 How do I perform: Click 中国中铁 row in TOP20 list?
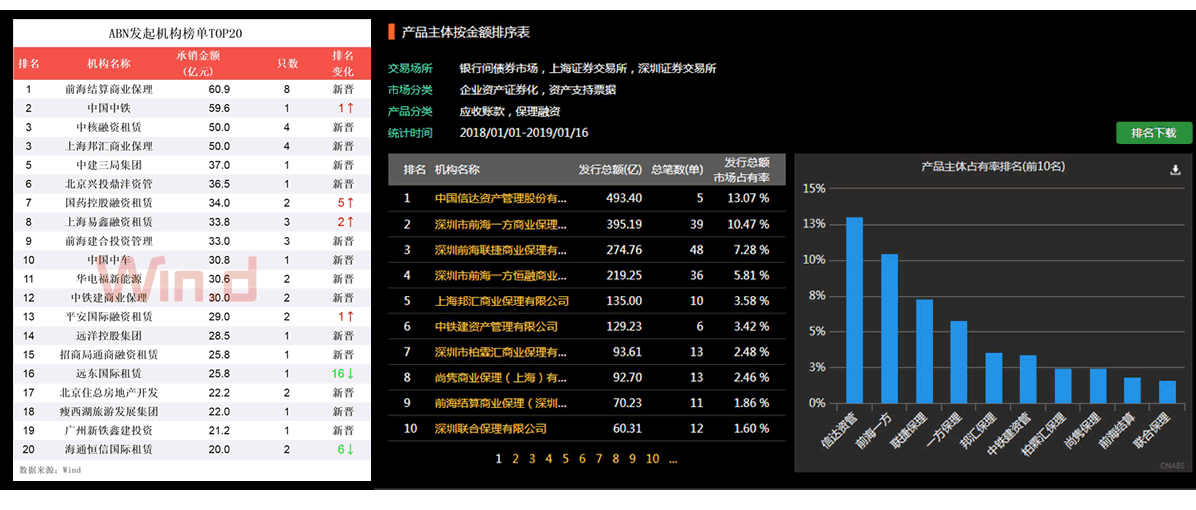(192, 108)
